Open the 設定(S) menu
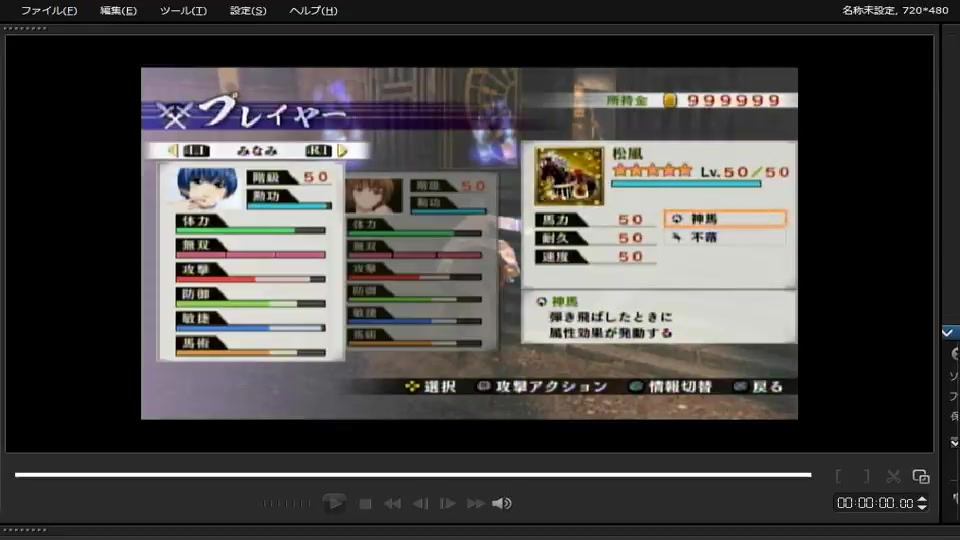The image size is (960, 540). (248, 10)
